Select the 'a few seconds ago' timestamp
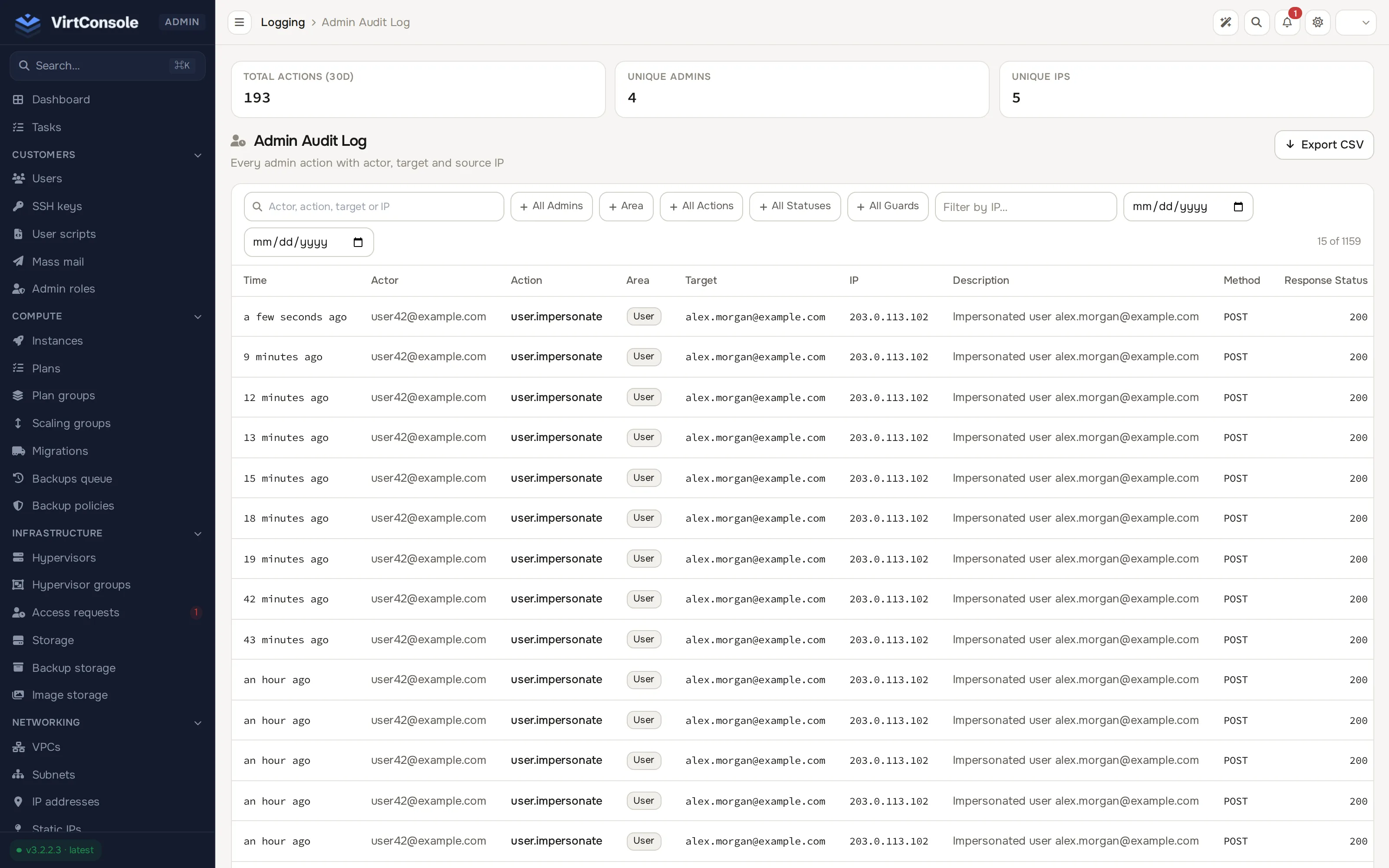Image resolution: width=1389 pixels, height=868 pixels. [295, 317]
